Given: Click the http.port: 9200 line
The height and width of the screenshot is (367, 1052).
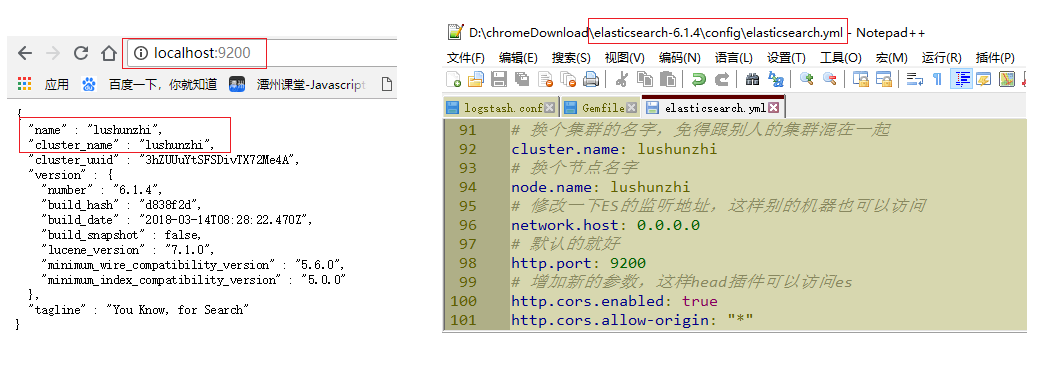Looking at the screenshot, I should tap(578, 263).
